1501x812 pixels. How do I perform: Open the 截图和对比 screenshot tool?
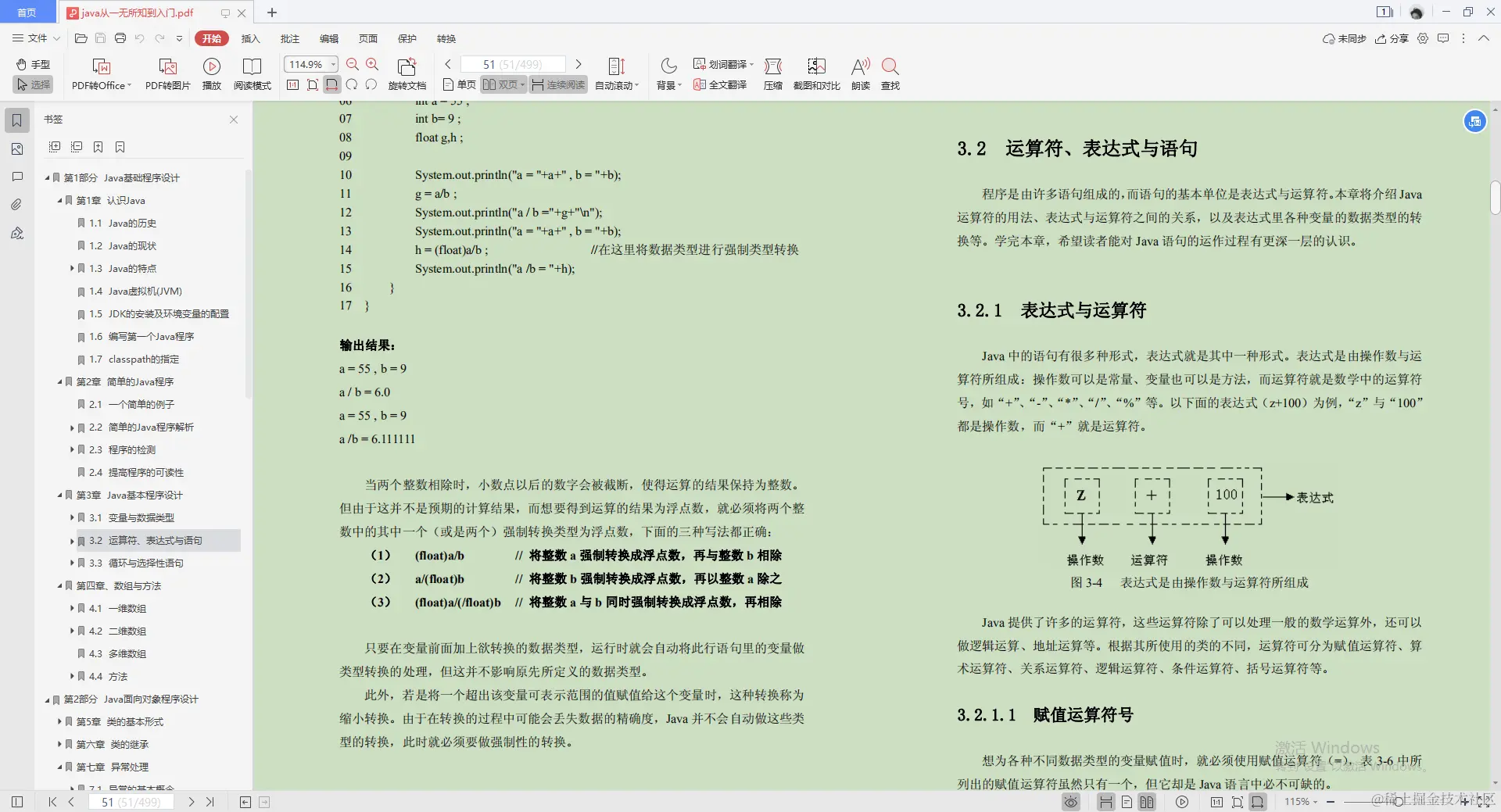815,73
